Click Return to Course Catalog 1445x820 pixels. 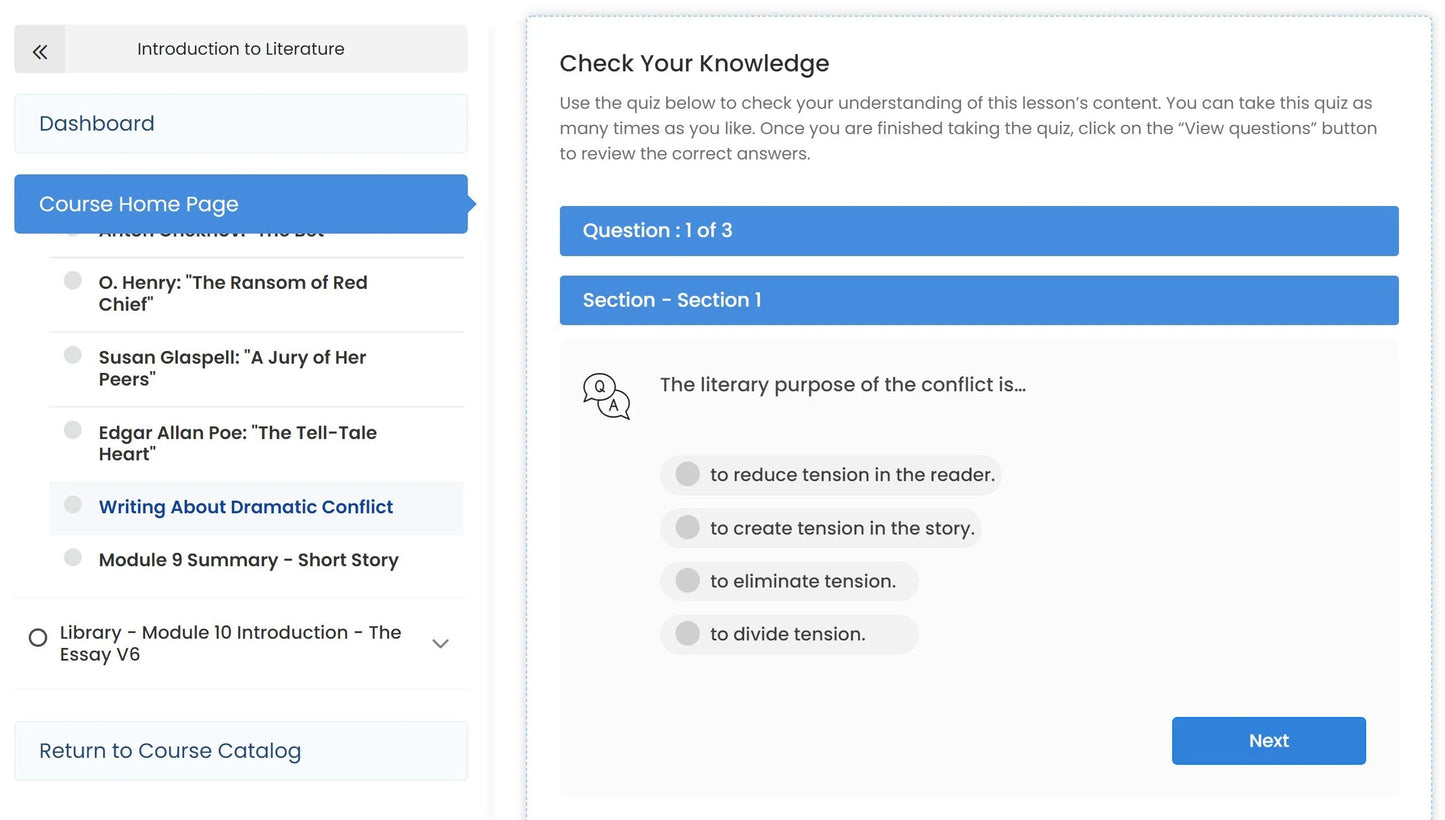click(240, 751)
